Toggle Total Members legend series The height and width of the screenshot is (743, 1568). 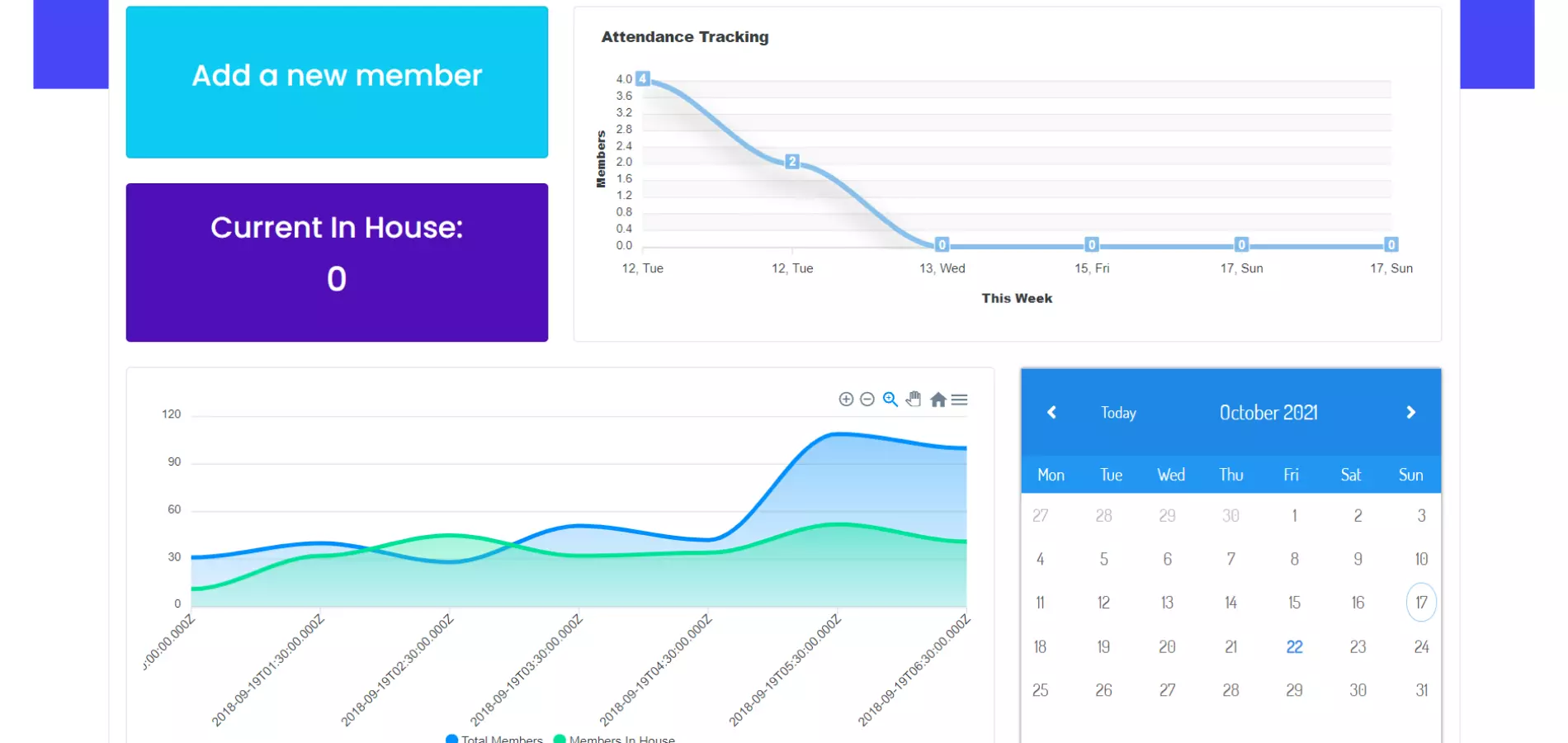(x=494, y=738)
